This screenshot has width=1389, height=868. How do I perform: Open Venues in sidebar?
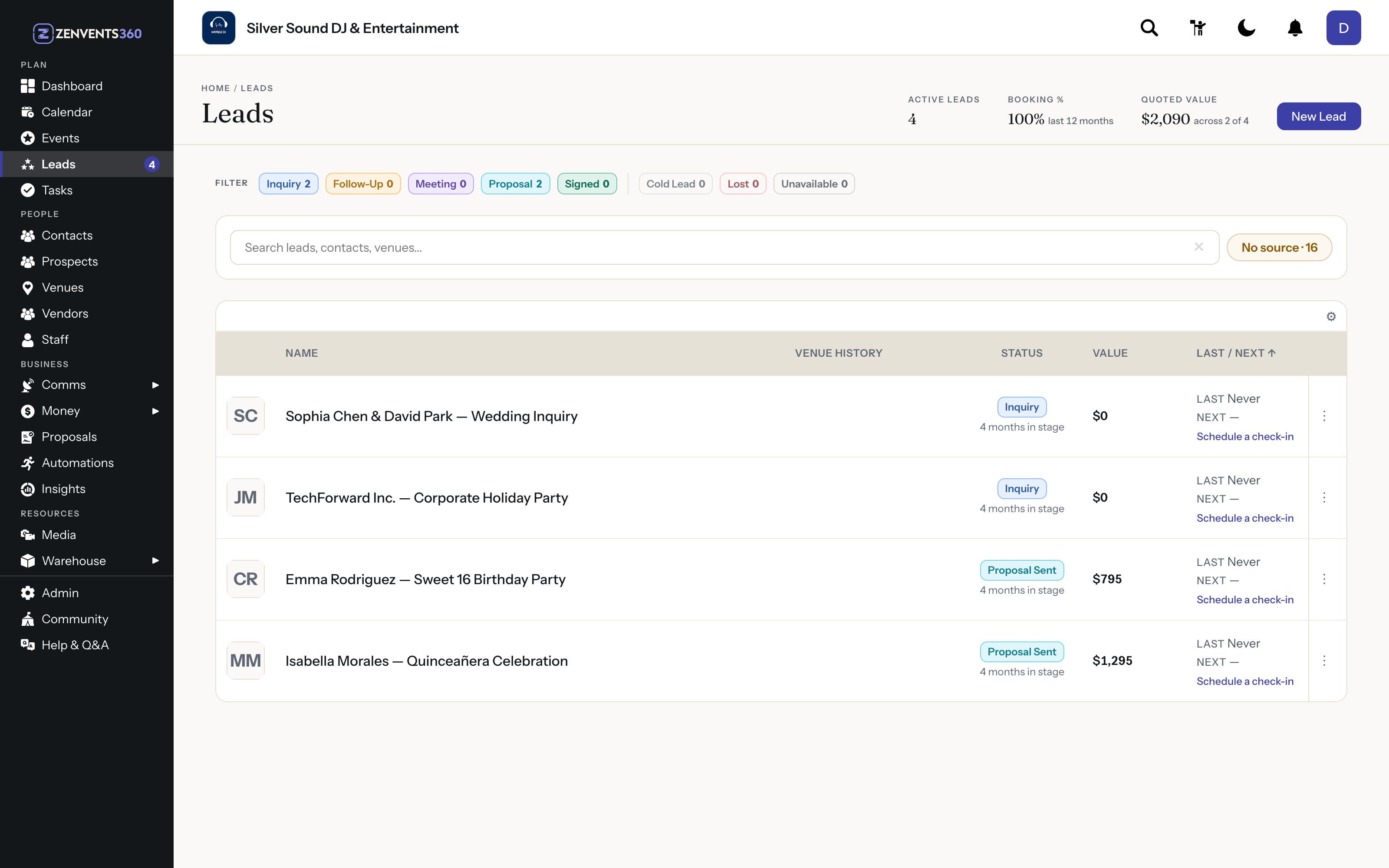coord(87,287)
